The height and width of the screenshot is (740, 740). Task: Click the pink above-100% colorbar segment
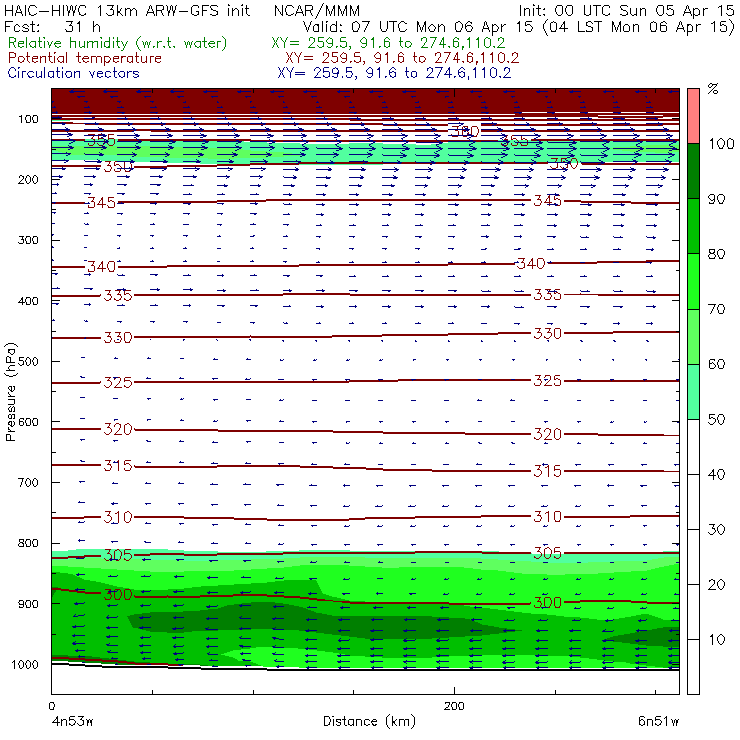tap(693, 116)
